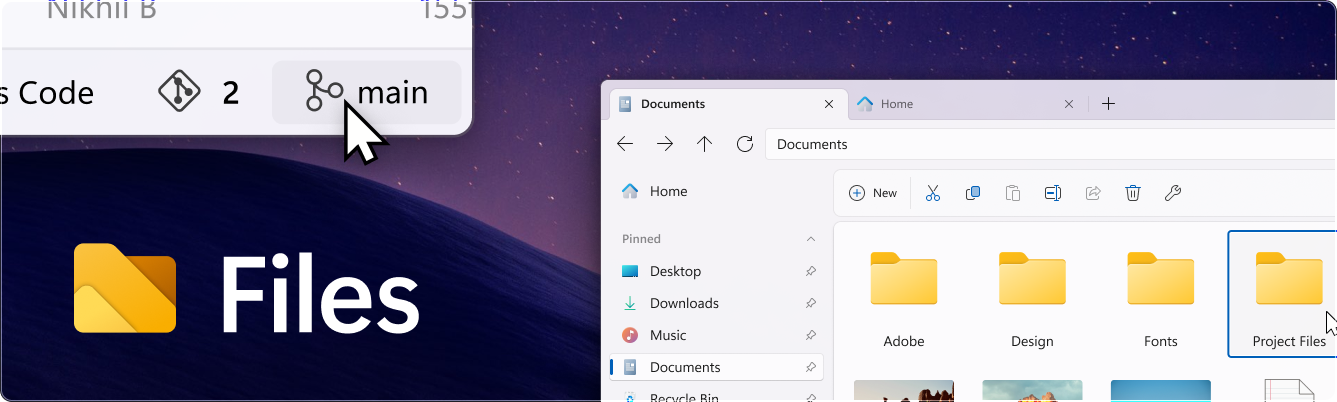Open Music in the sidebar
The width and height of the screenshot is (1337, 402).
coord(716,335)
